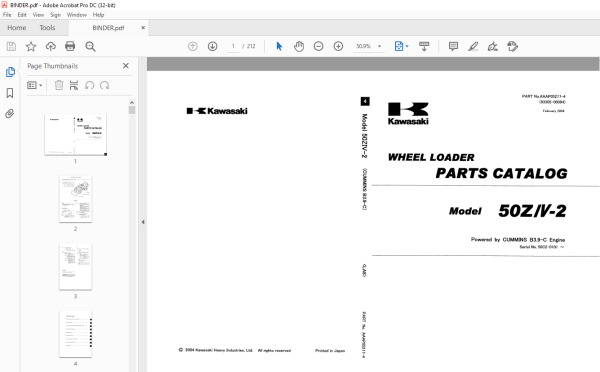Open the Attachments paperclip panel
This screenshot has width=600, height=372.
[10, 114]
